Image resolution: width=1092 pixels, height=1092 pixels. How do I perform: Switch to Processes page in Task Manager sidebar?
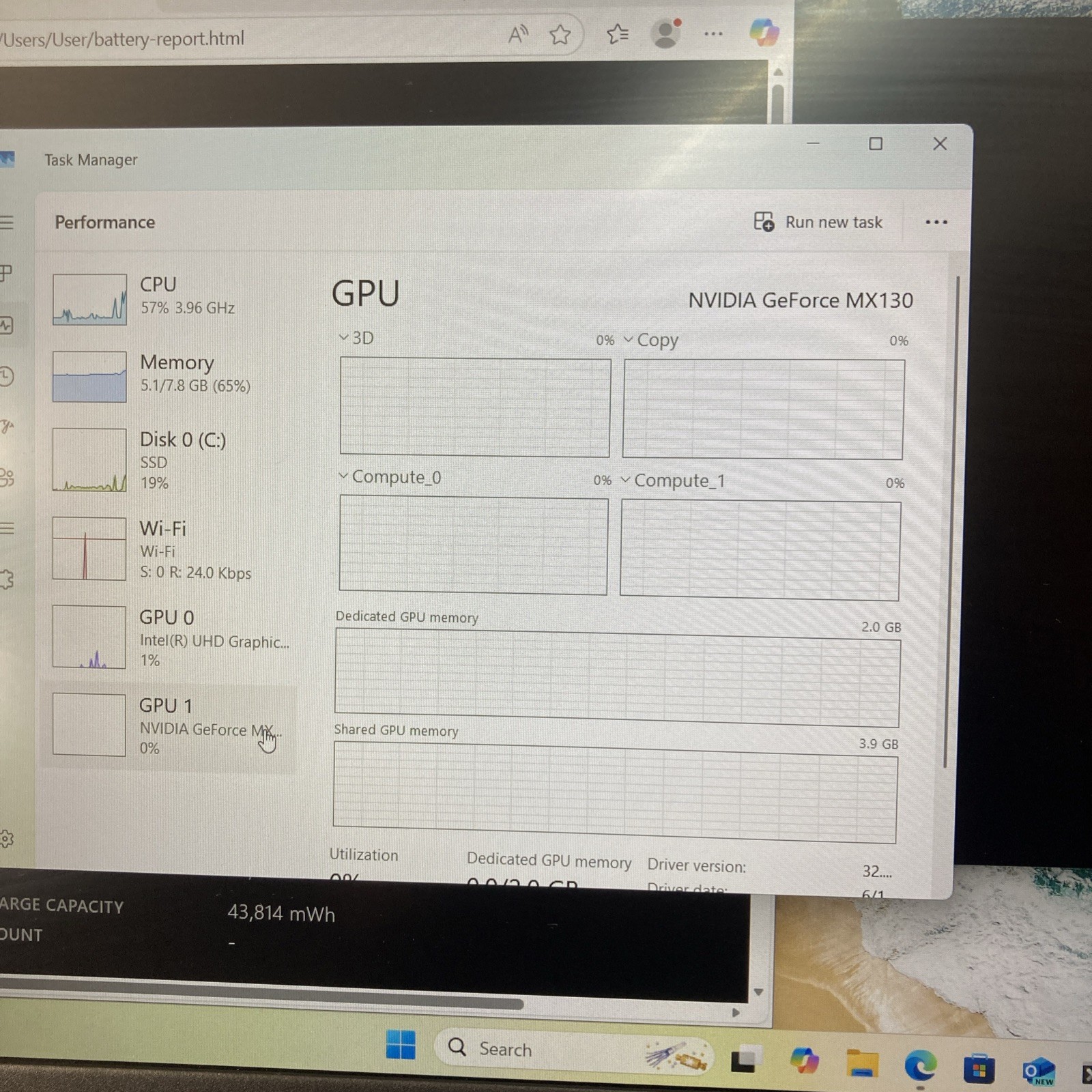pyautogui.click(x=6, y=273)
